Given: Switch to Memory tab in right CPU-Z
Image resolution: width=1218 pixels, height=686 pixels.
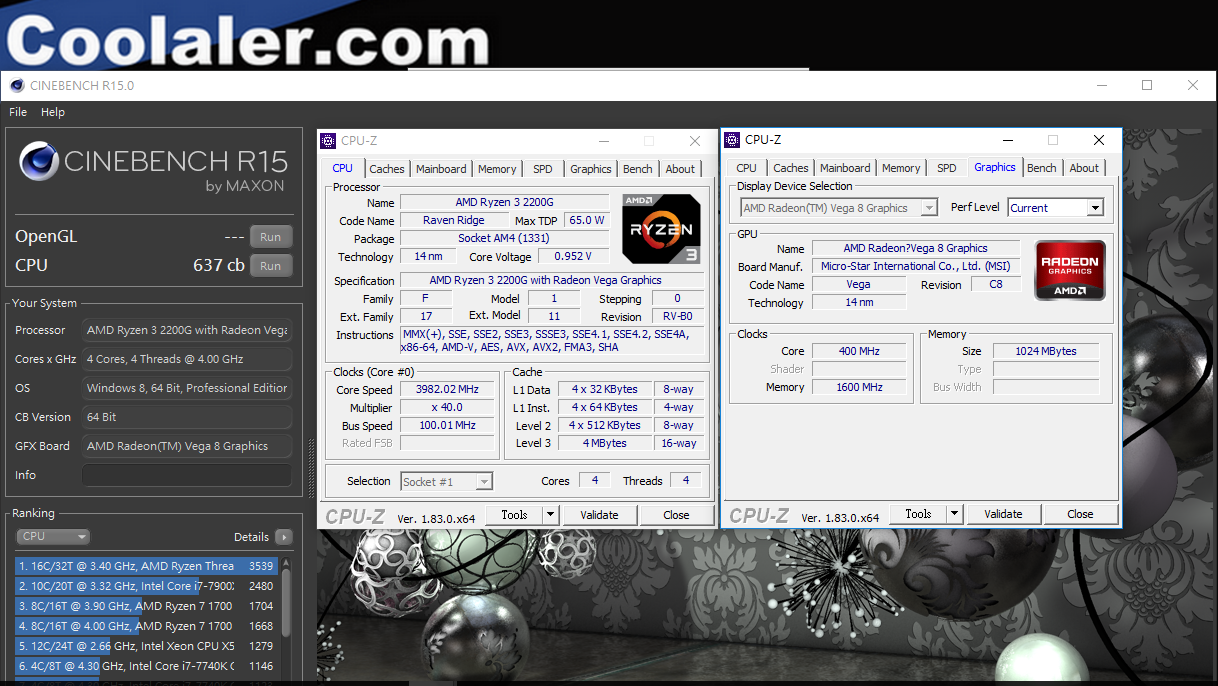Looking at the screenshot, I should coord(901,168).
